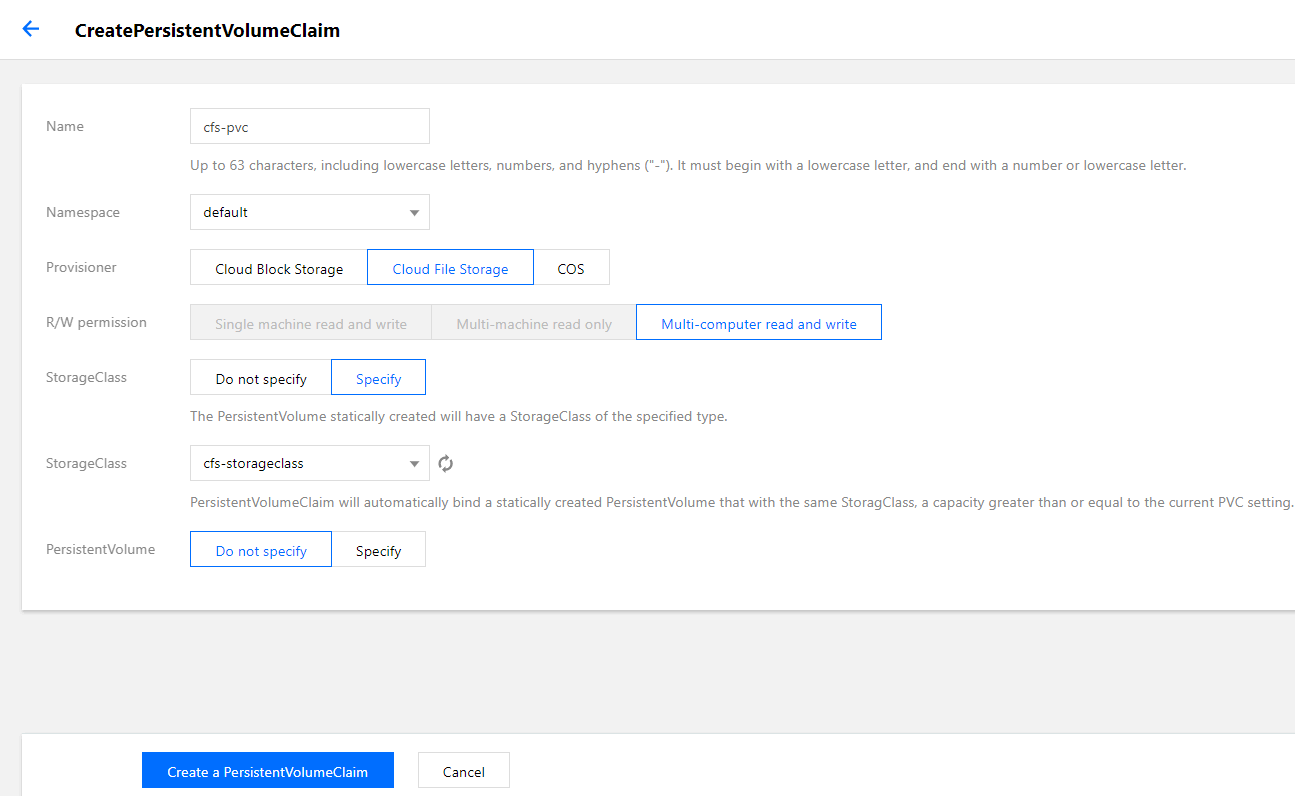Set PersistentVolume to Do not specify
The height and width of the screenshot is (796, 1295).
(x=261, y=550)
